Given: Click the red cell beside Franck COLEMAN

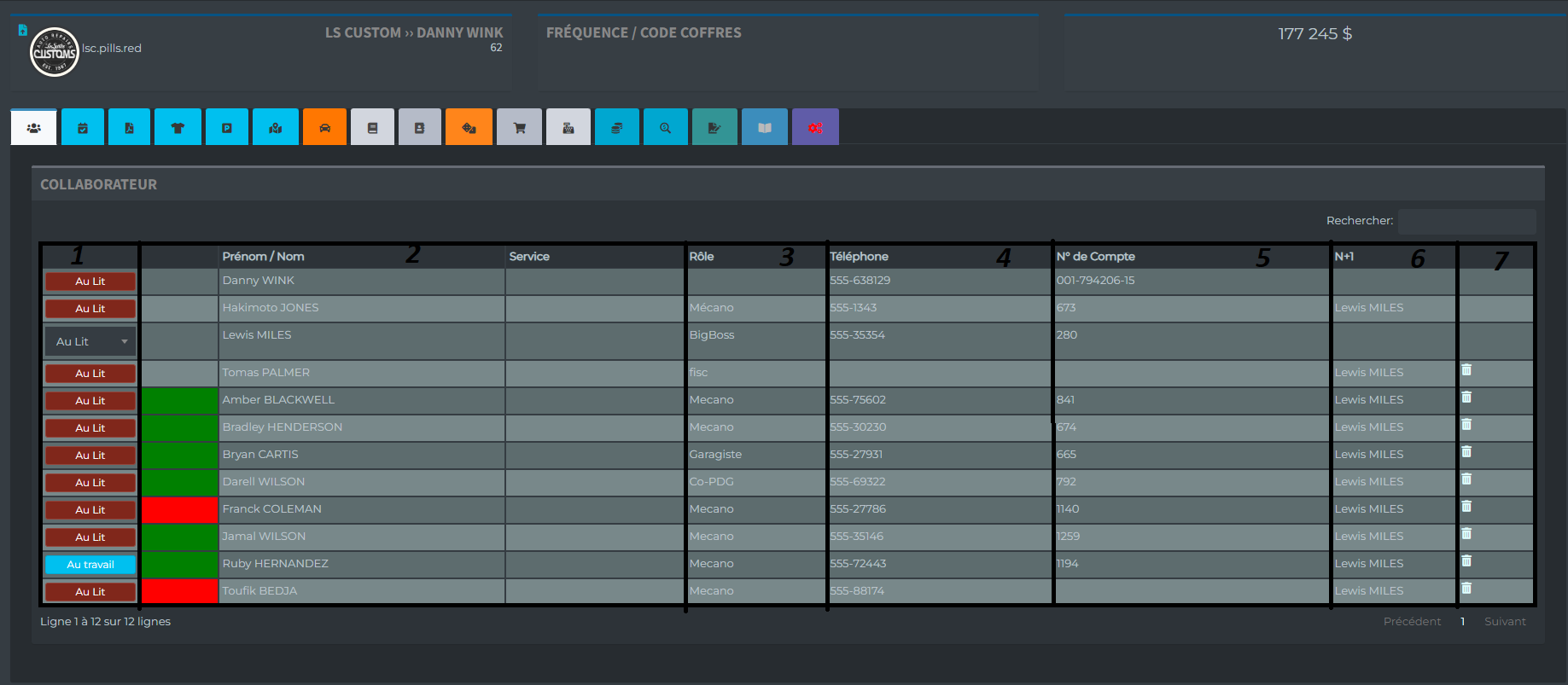Looking at the screenshot, I should tap(180, 510).
